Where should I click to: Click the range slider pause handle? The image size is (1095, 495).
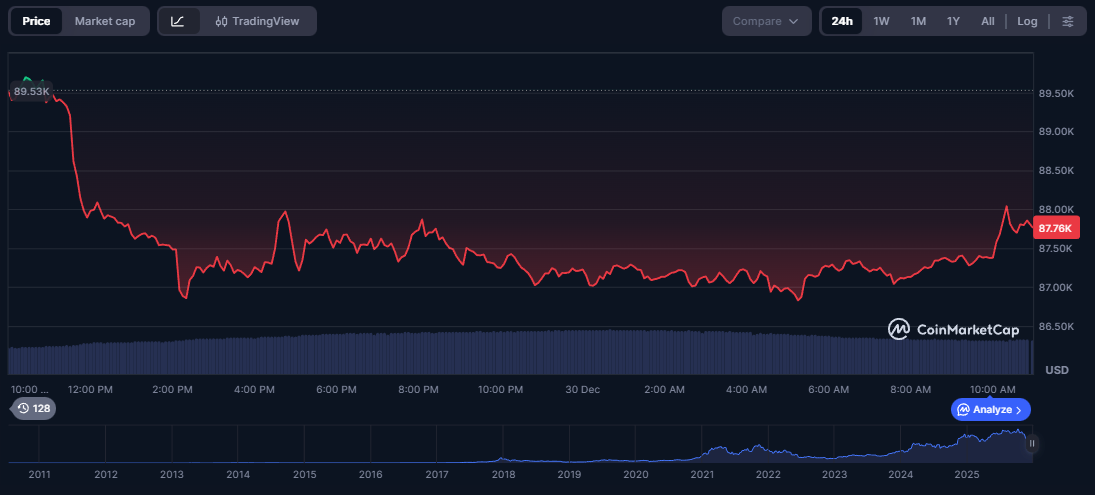click(x=1031, y=443)
